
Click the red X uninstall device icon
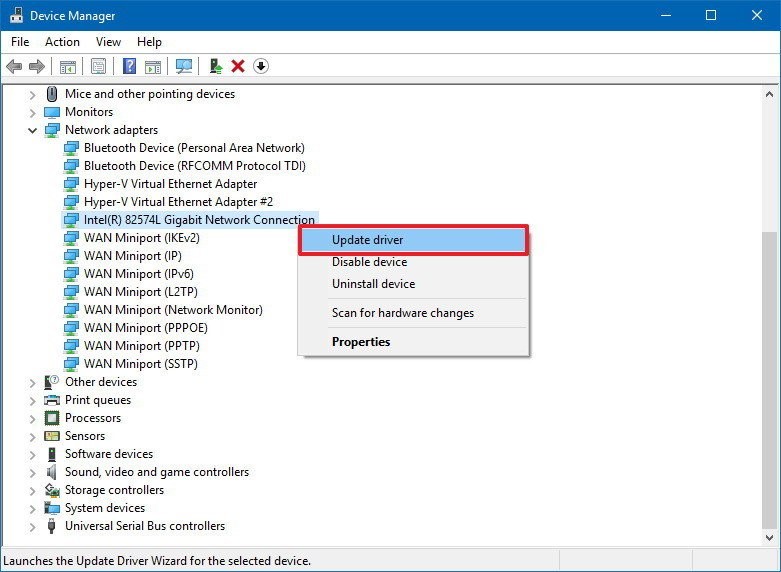point(238,67)
